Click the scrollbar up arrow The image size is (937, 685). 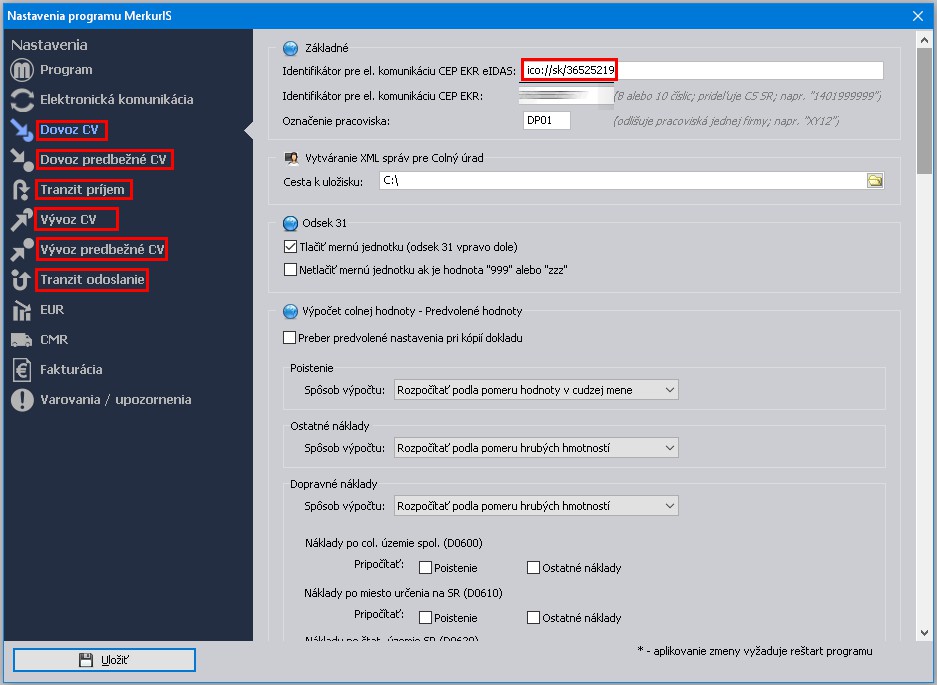click(924, 41)
